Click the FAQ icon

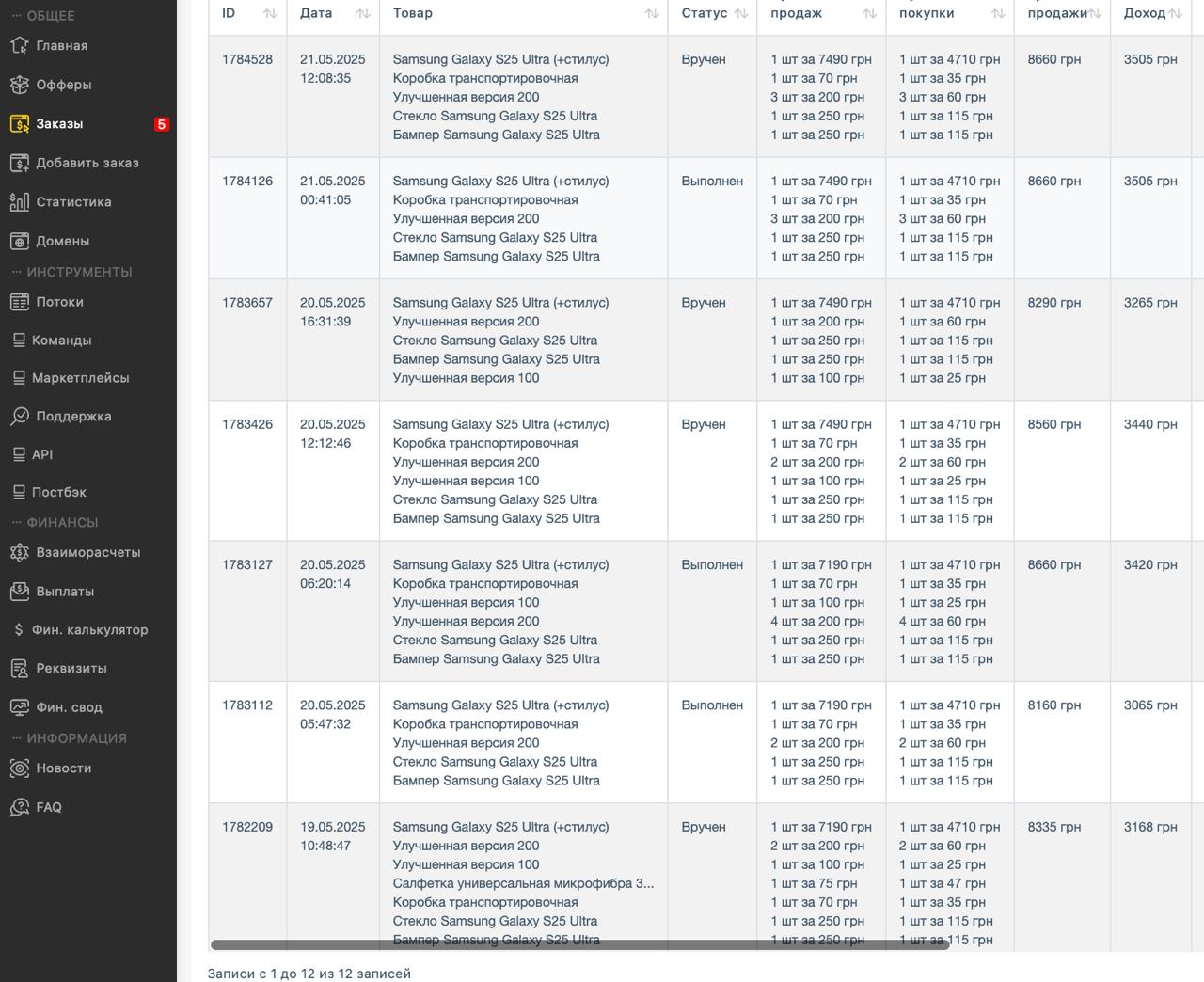(x=19, y=807)
